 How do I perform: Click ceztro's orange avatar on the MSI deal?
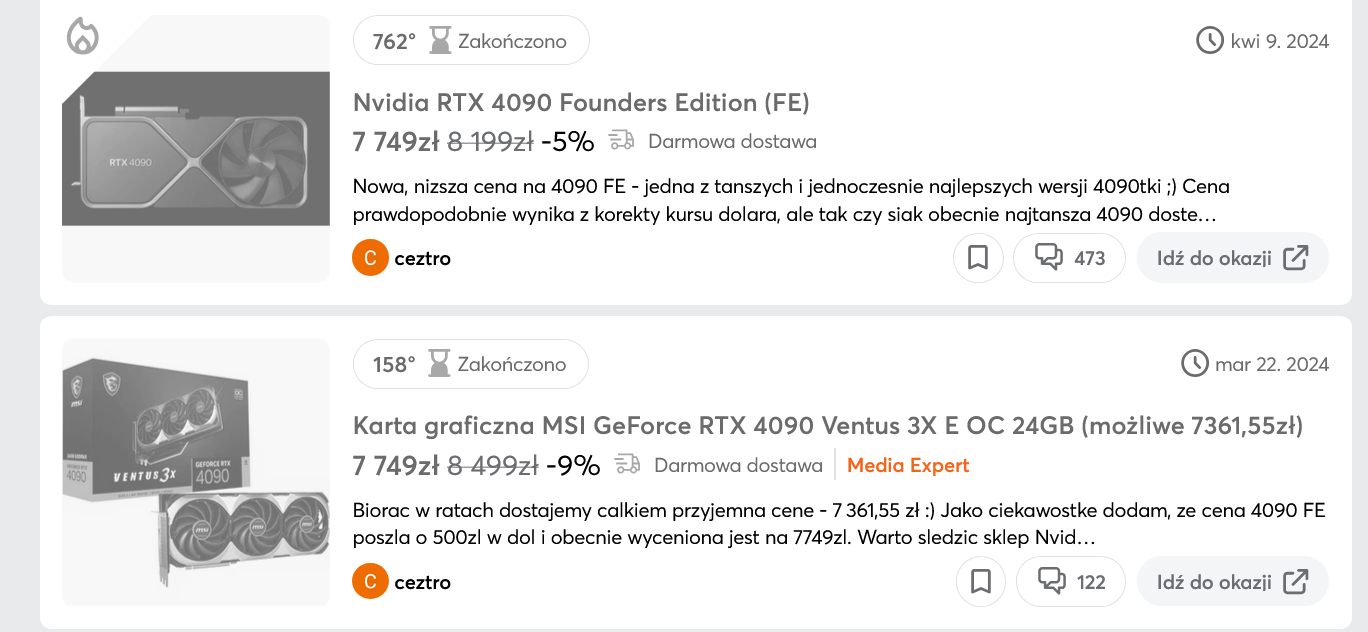point(370,583)
